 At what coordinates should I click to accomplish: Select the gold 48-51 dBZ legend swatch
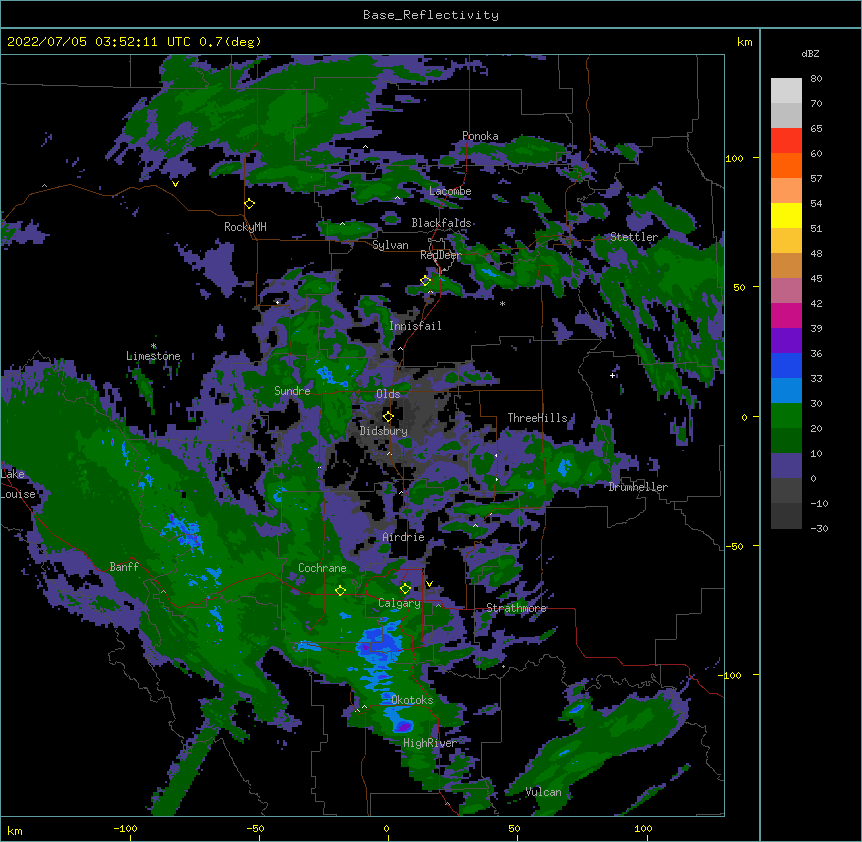click(786, 240)
